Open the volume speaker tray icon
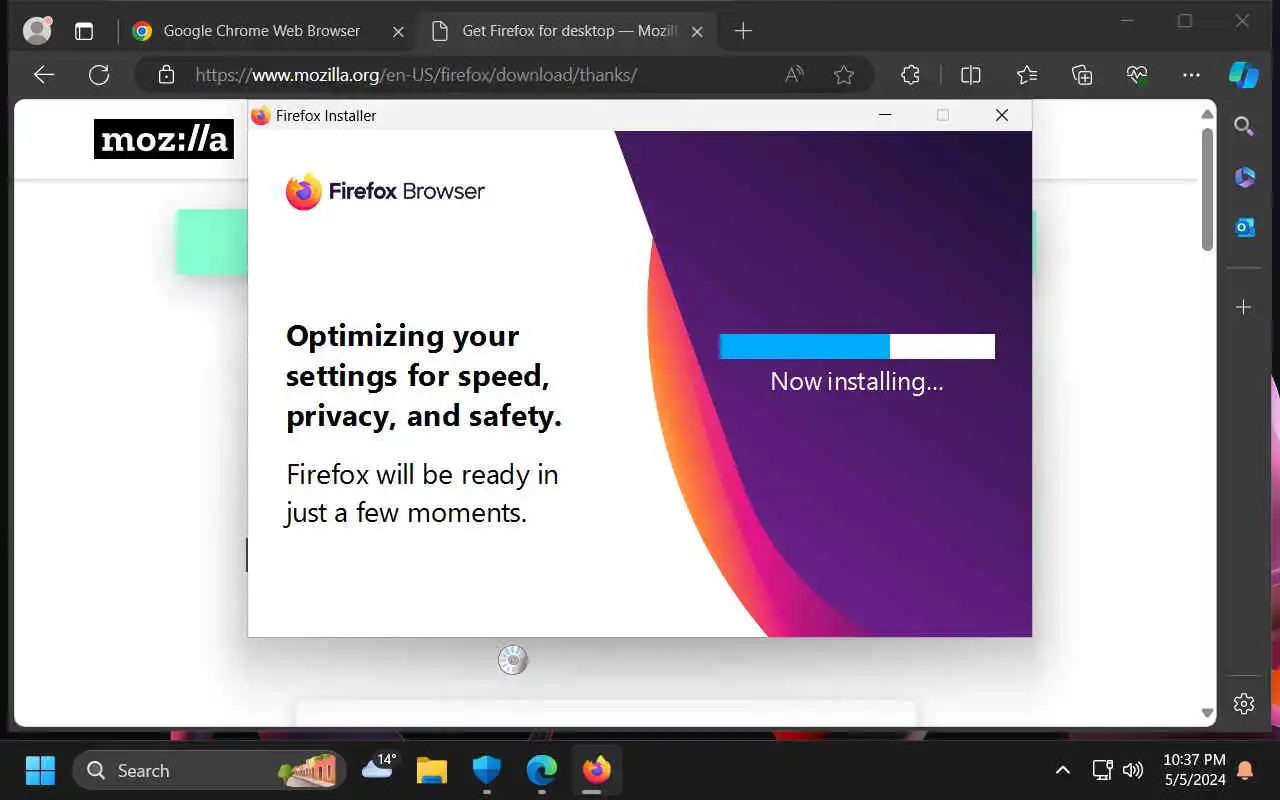 point(1133,771)
